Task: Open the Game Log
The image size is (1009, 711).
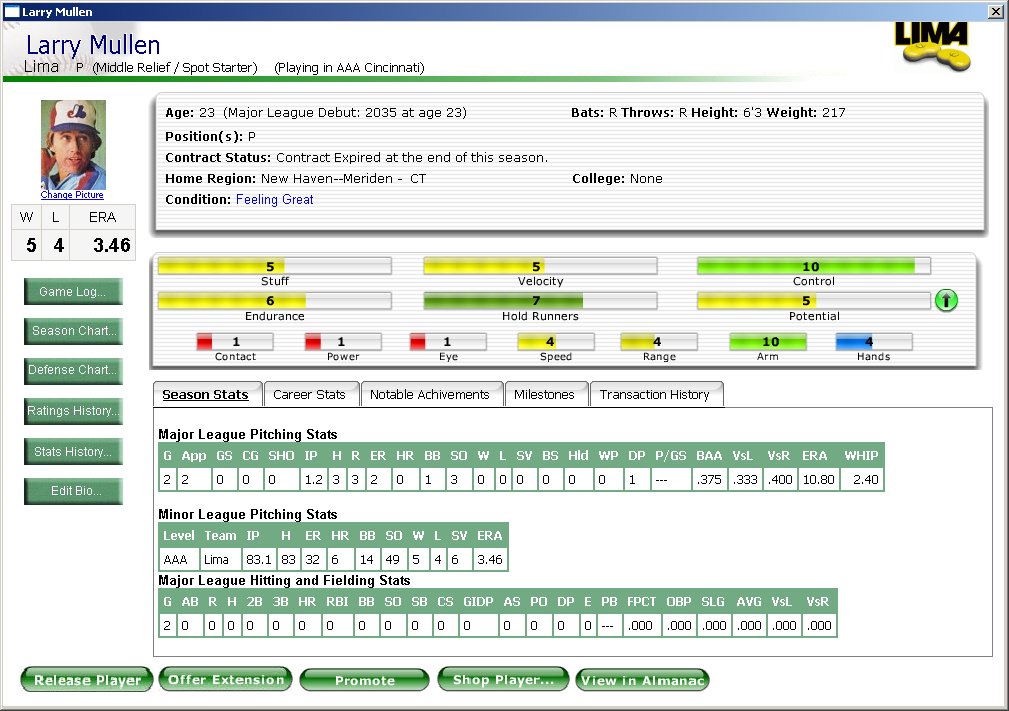Action: tap(73, 291)
